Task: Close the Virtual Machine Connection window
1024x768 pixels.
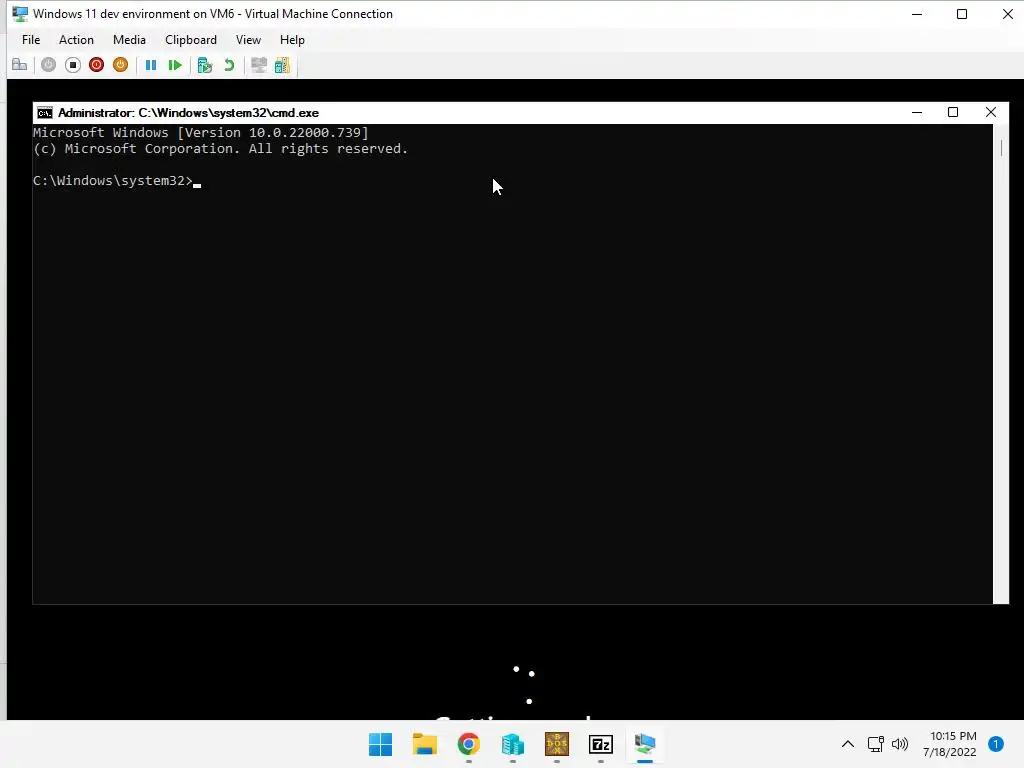Action: click(x=1007, y=14)
